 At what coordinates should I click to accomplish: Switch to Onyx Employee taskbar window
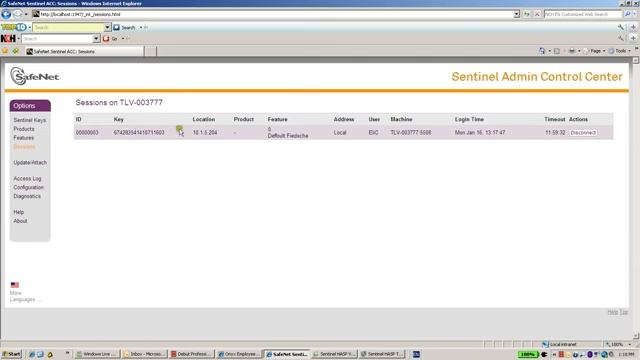pyautogui.click(x=239, y=354)
